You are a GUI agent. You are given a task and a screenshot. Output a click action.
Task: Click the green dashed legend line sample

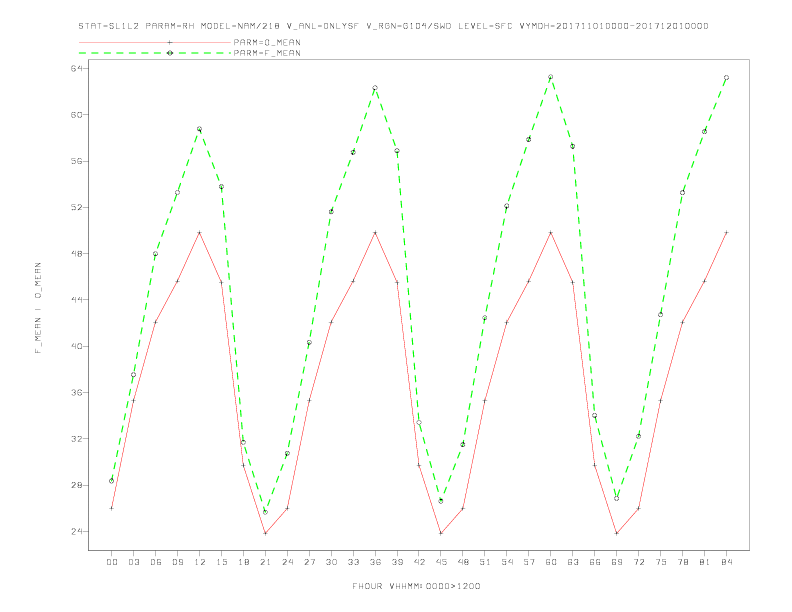coord(155,53)
